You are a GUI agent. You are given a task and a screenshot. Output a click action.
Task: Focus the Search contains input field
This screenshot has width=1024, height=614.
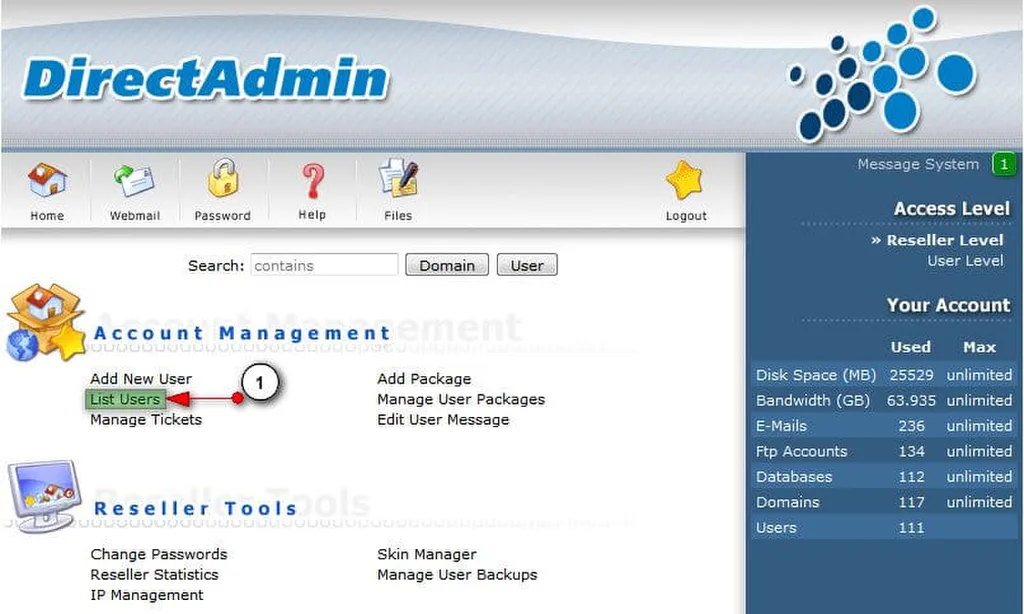[324, 265]
